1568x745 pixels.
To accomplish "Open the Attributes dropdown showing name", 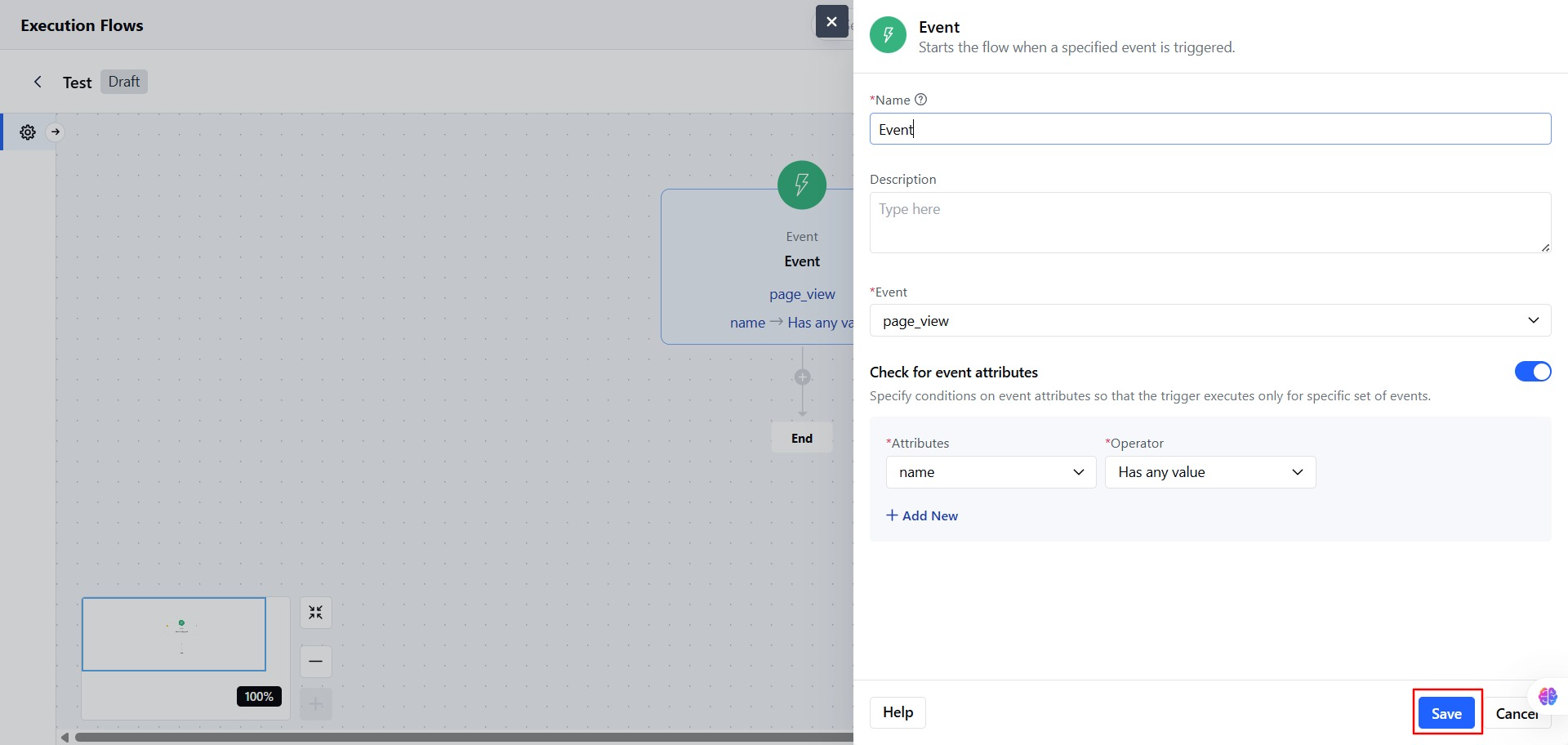I will click(x=991, y=472).
